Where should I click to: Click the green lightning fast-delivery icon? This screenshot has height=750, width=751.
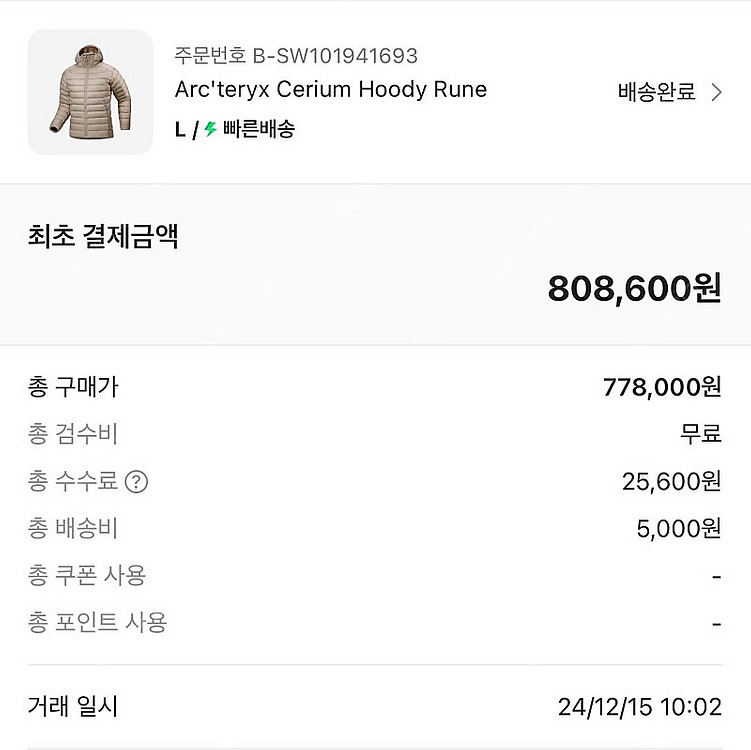click(210, 129)
